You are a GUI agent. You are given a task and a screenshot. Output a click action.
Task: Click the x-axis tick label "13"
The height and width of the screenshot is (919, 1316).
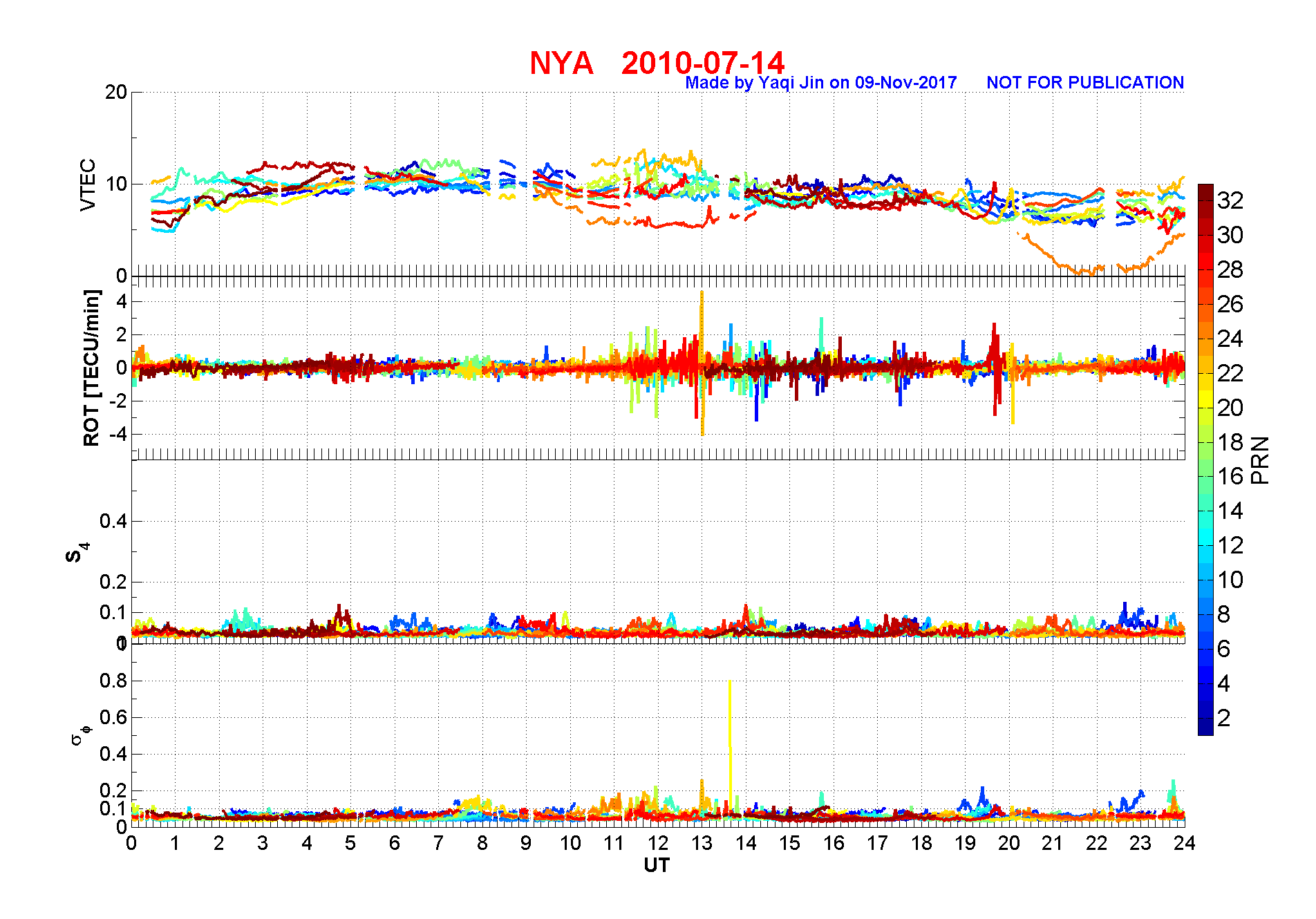[x=702, y=843]
